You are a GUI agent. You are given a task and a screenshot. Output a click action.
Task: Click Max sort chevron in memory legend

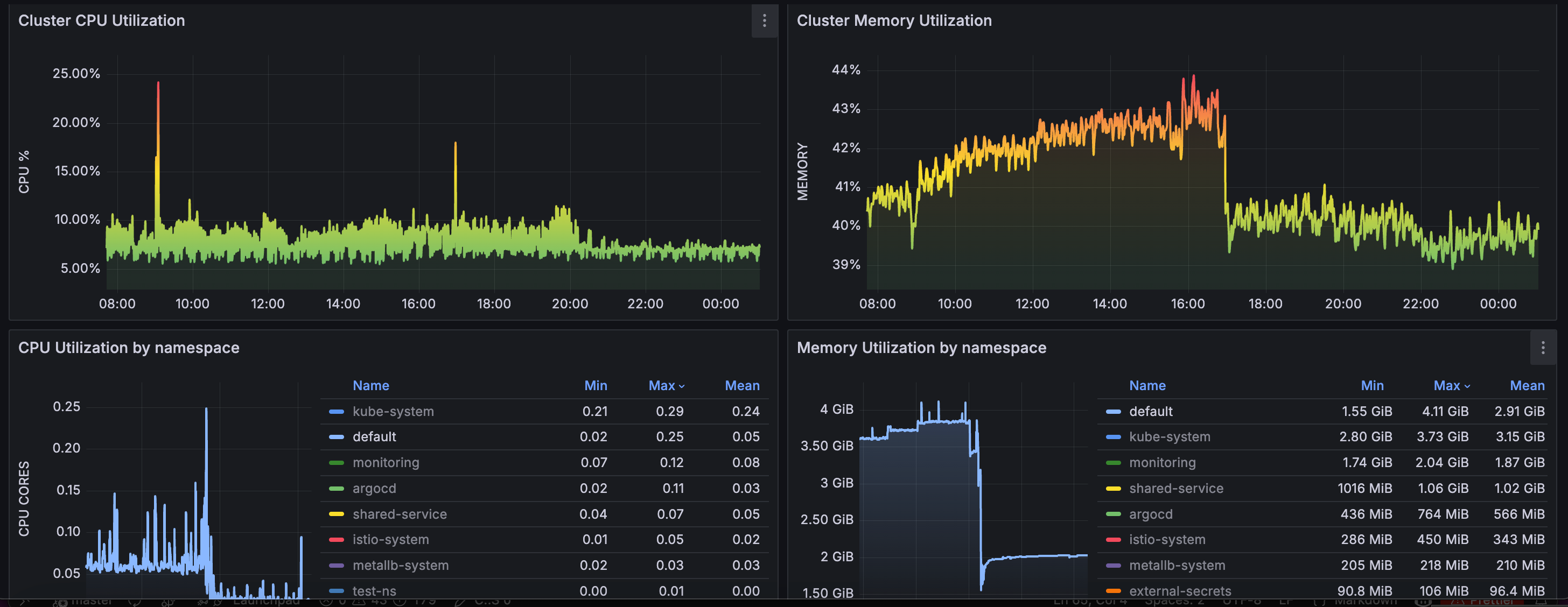pyautogui.click(x=1467, y=386)
